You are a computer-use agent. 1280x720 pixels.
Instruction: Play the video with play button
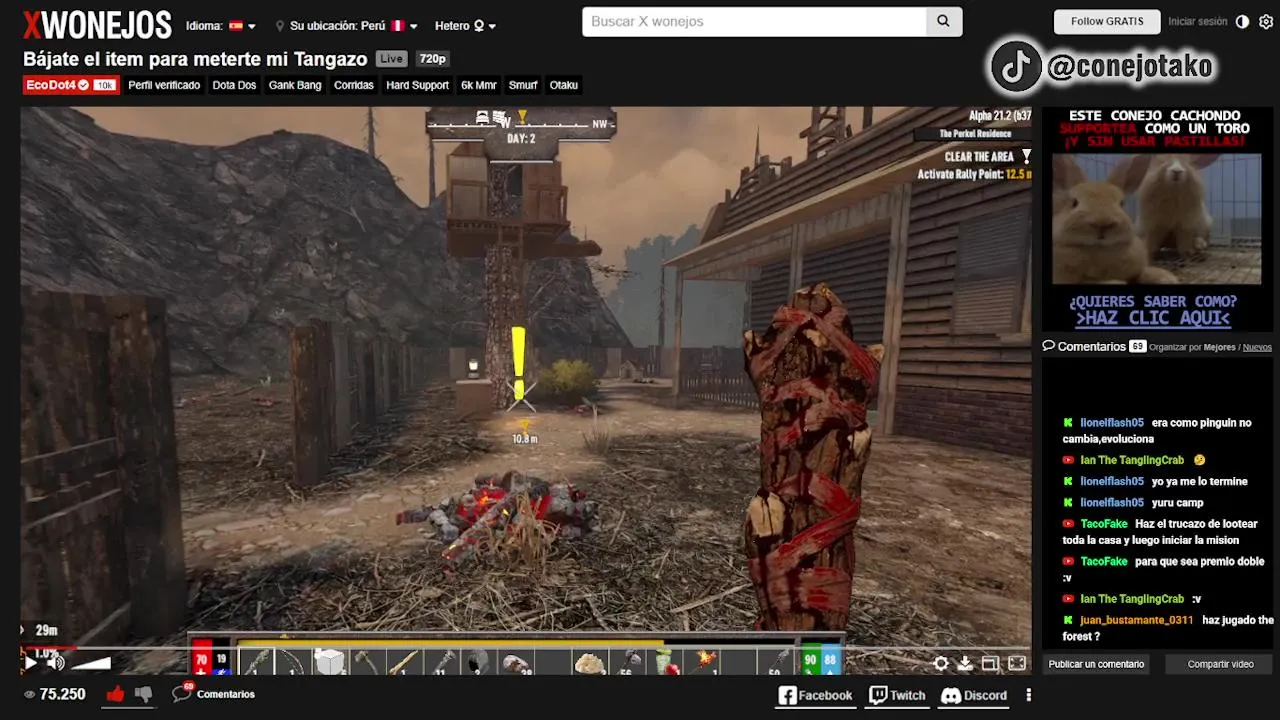coord(30,662)
